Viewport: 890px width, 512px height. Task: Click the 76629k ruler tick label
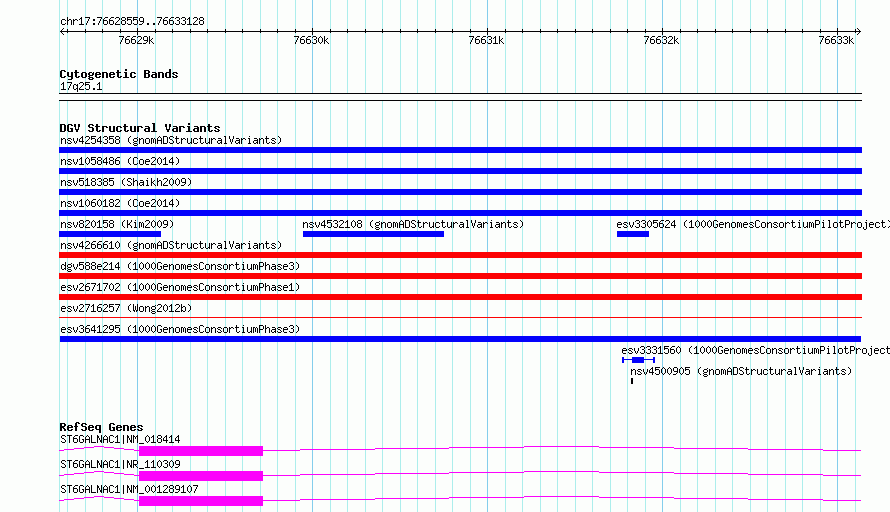(136, 40)
